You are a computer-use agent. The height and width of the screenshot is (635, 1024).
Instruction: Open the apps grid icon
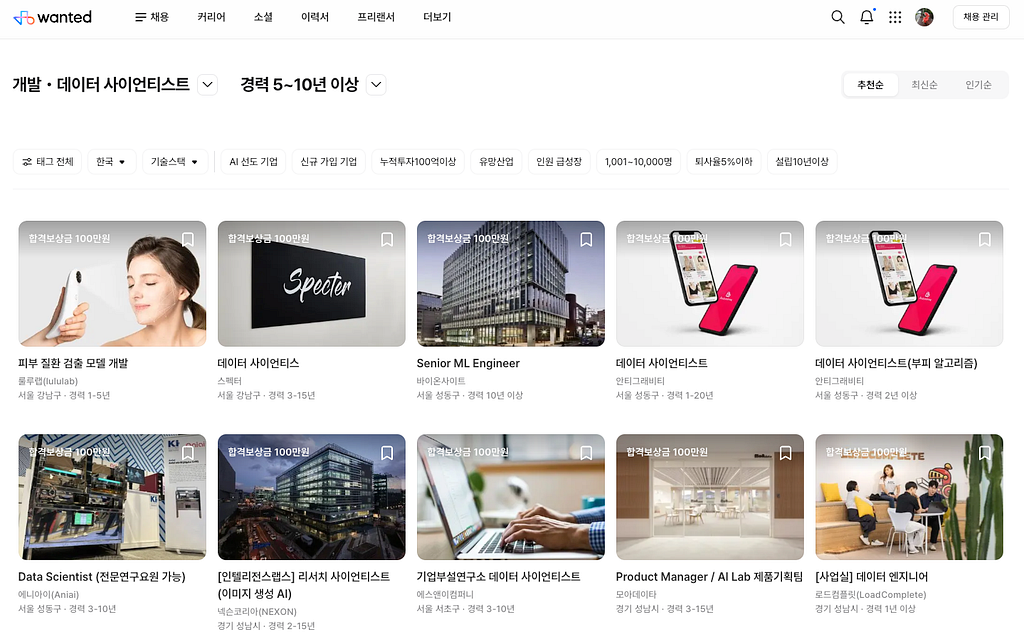pyautogui.click(x=895, y=18)
